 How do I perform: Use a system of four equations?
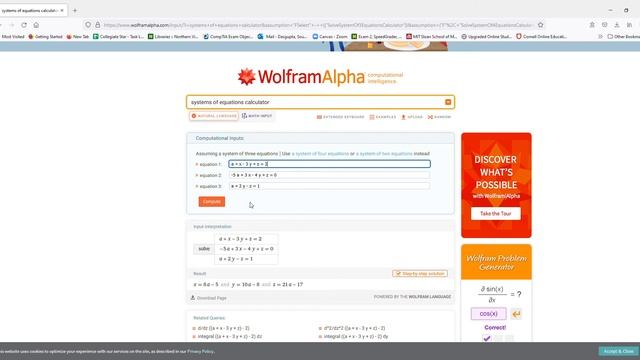(x=320, y=154)
